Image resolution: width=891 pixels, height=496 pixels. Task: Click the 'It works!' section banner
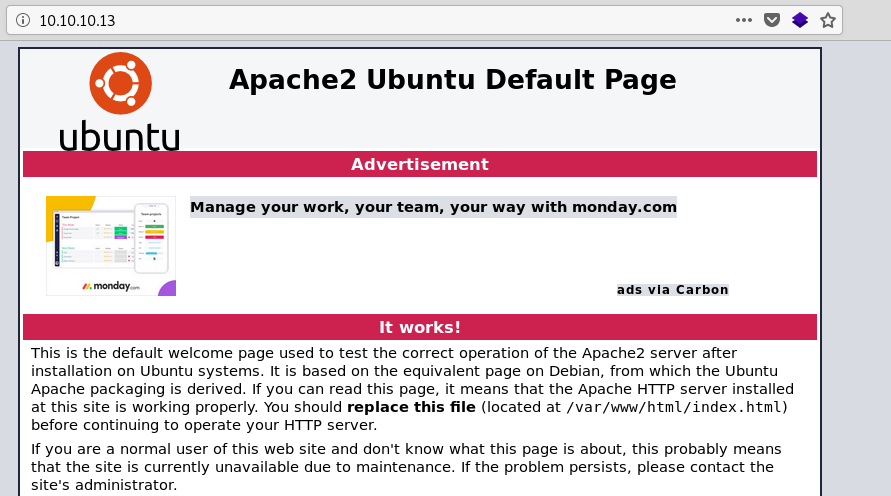pos(420,327)
